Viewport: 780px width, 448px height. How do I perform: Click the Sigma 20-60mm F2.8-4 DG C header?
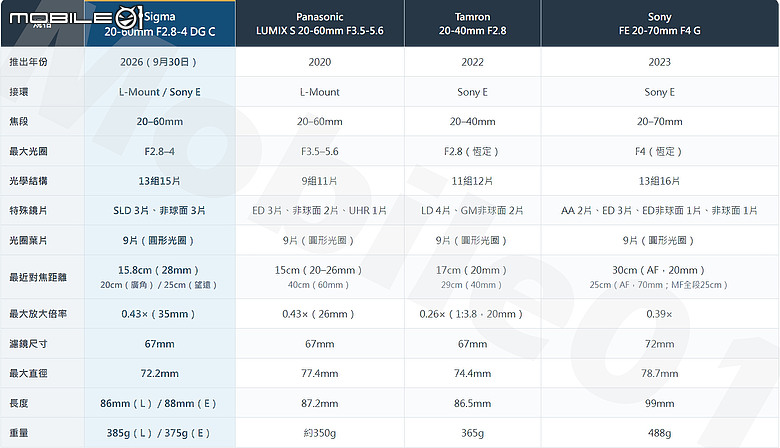click(160, 24)
